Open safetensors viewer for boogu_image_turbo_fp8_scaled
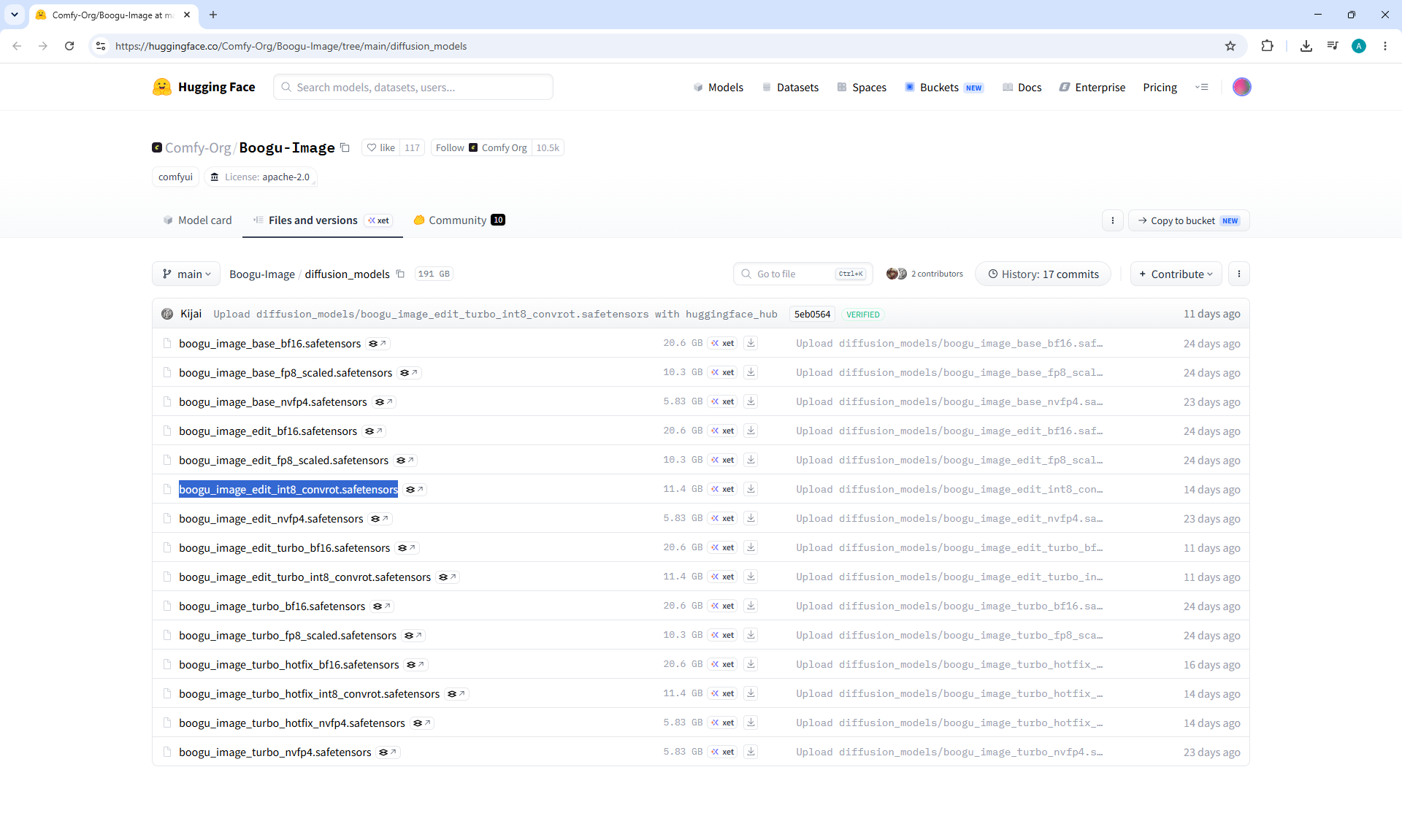Viewport: 1402px width, 840px height. 413,636
